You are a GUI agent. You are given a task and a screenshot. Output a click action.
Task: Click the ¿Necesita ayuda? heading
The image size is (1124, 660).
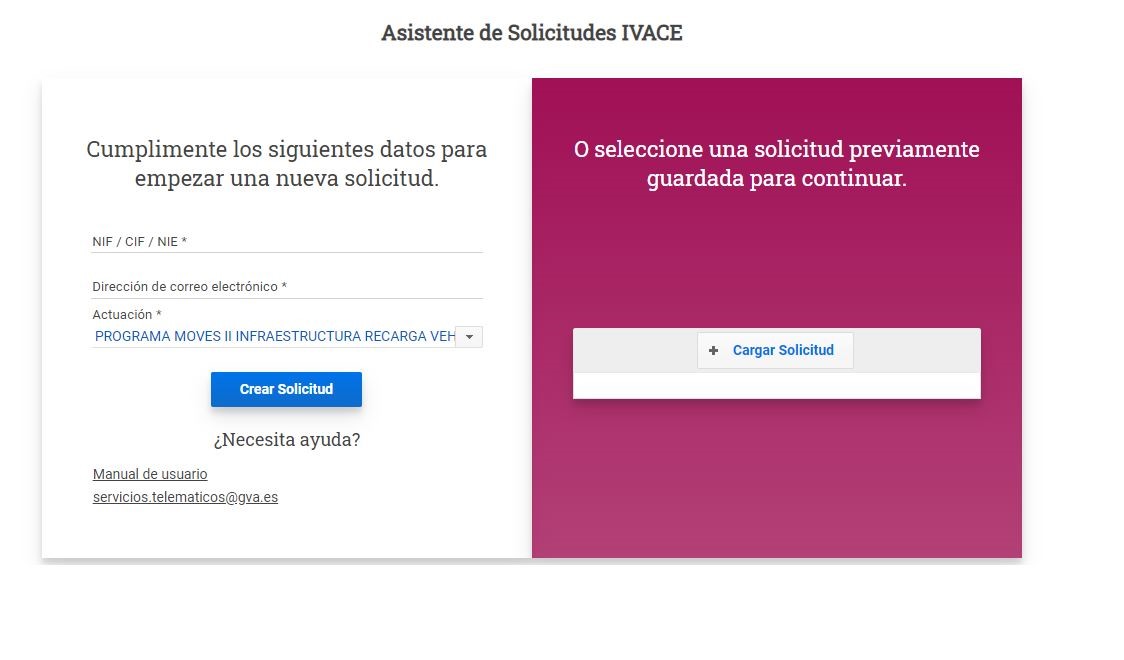point(287,439)
